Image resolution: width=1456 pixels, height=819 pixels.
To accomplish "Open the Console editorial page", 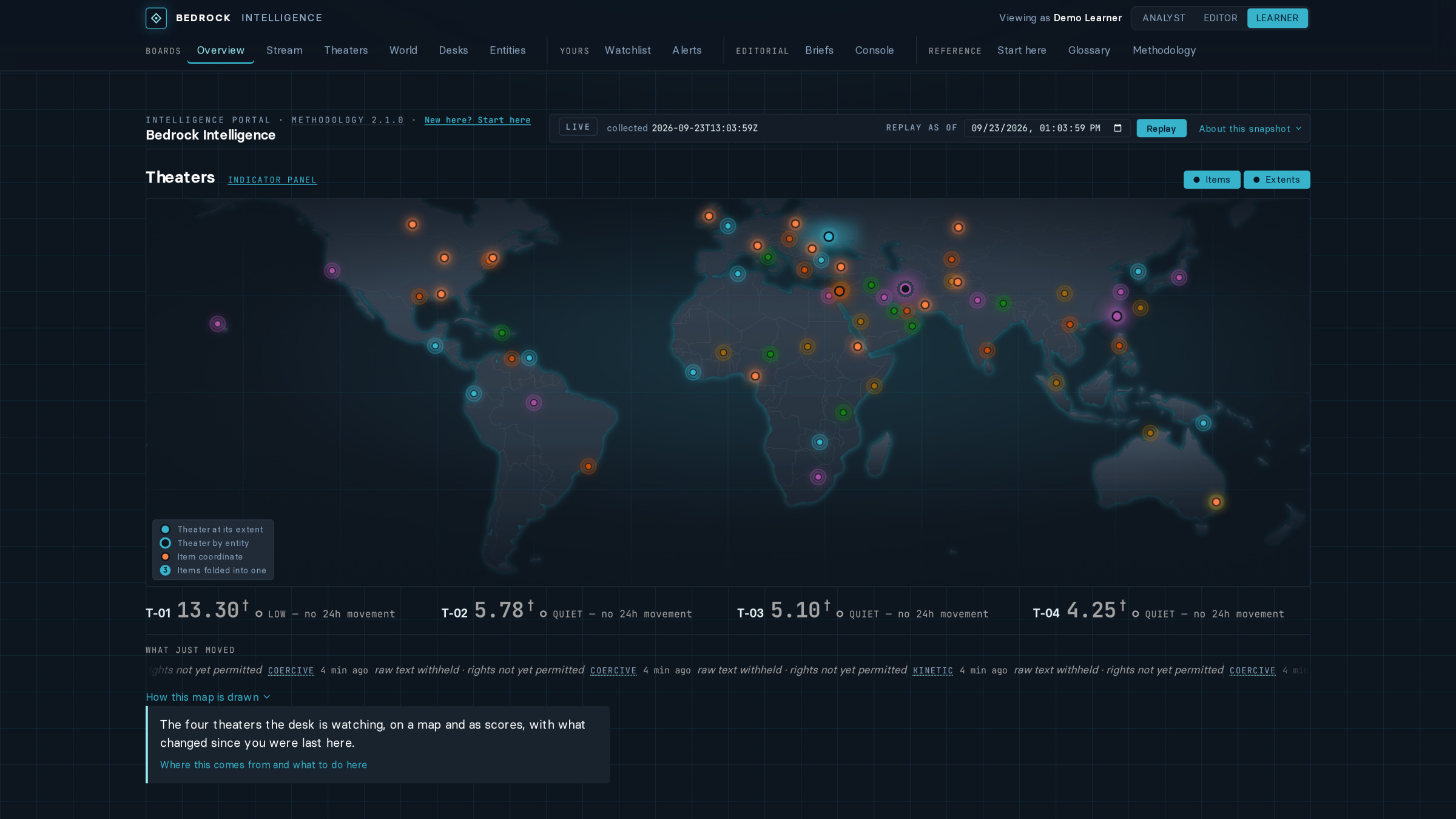I will (874, 50).
